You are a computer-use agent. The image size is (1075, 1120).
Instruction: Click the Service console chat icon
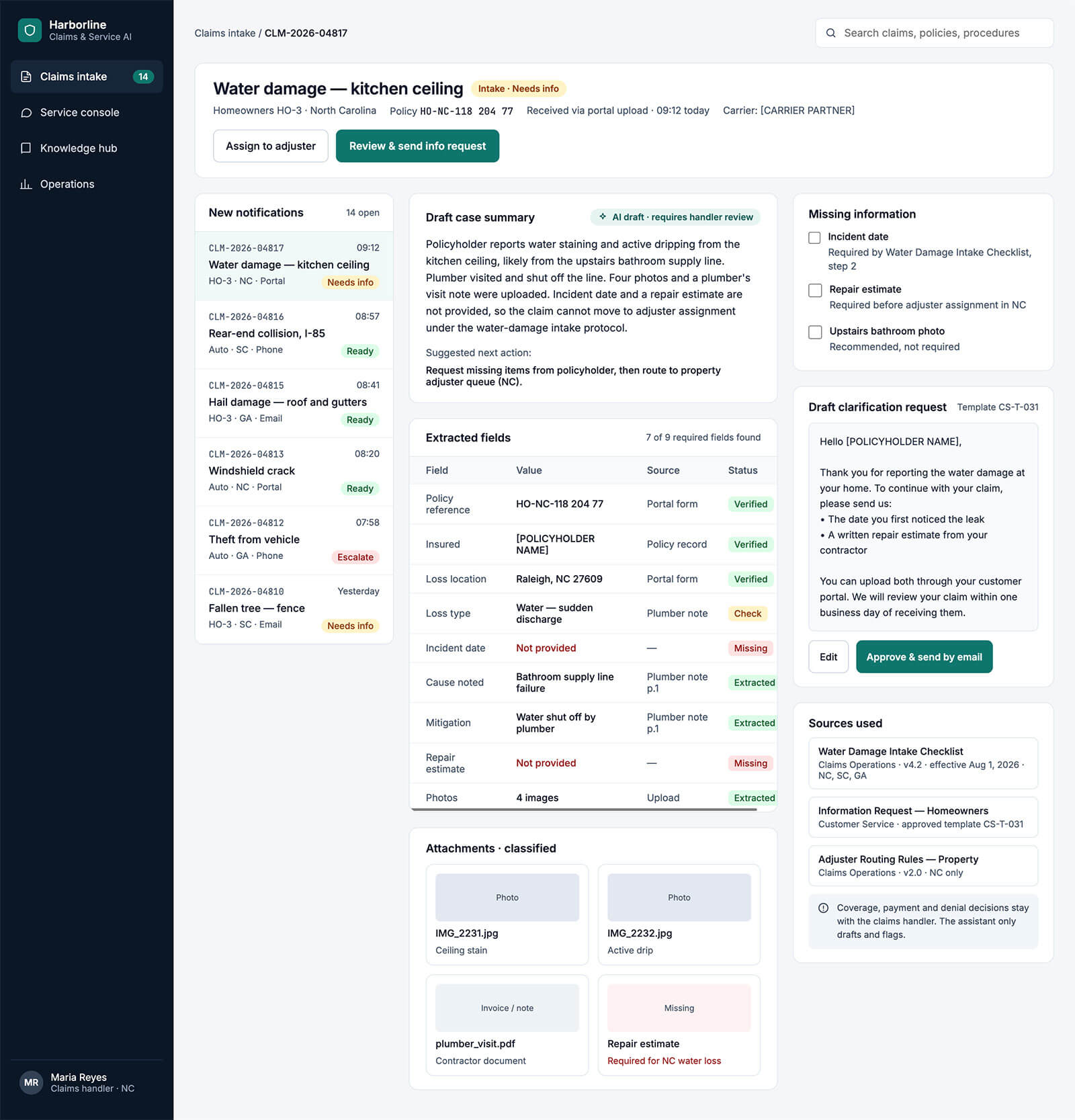(x=26, y=112)
